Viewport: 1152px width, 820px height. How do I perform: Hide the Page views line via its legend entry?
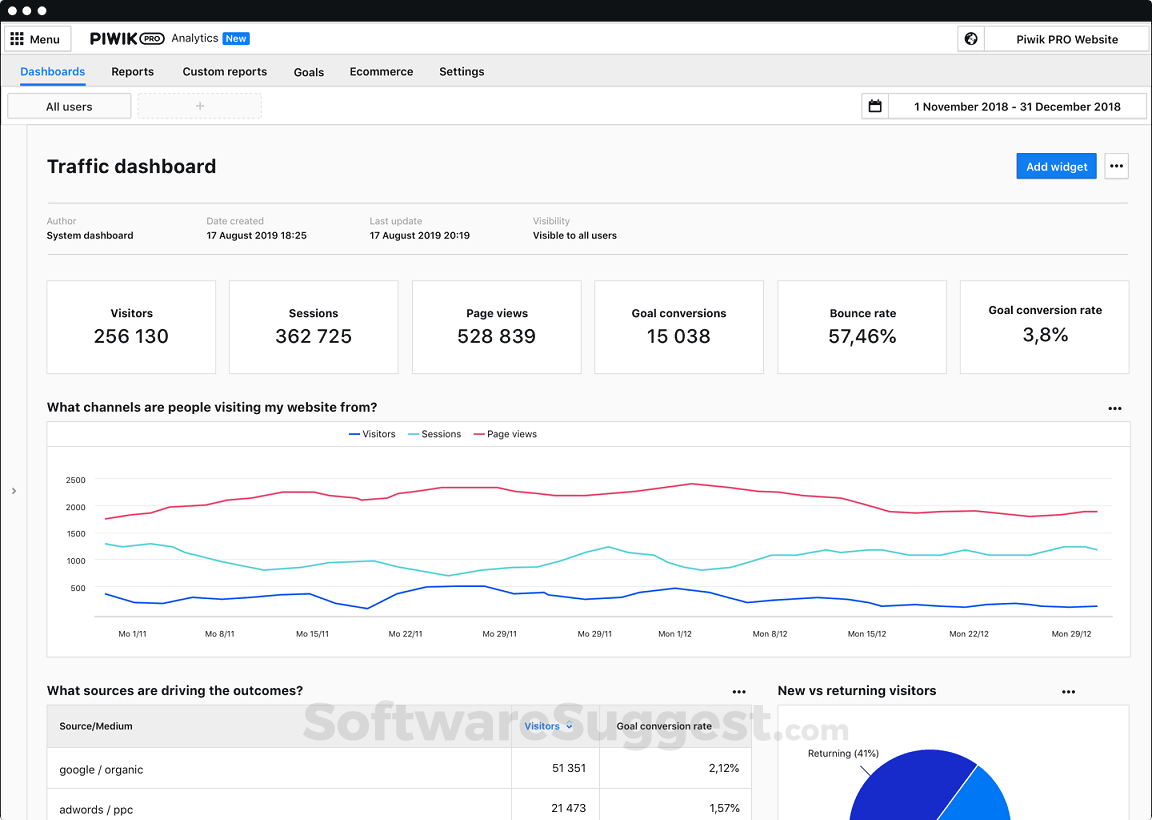click(x=510, y=434)
